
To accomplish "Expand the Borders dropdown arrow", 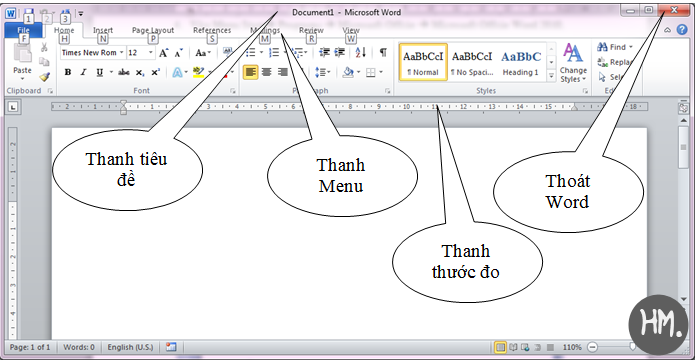I will (381, 72).
